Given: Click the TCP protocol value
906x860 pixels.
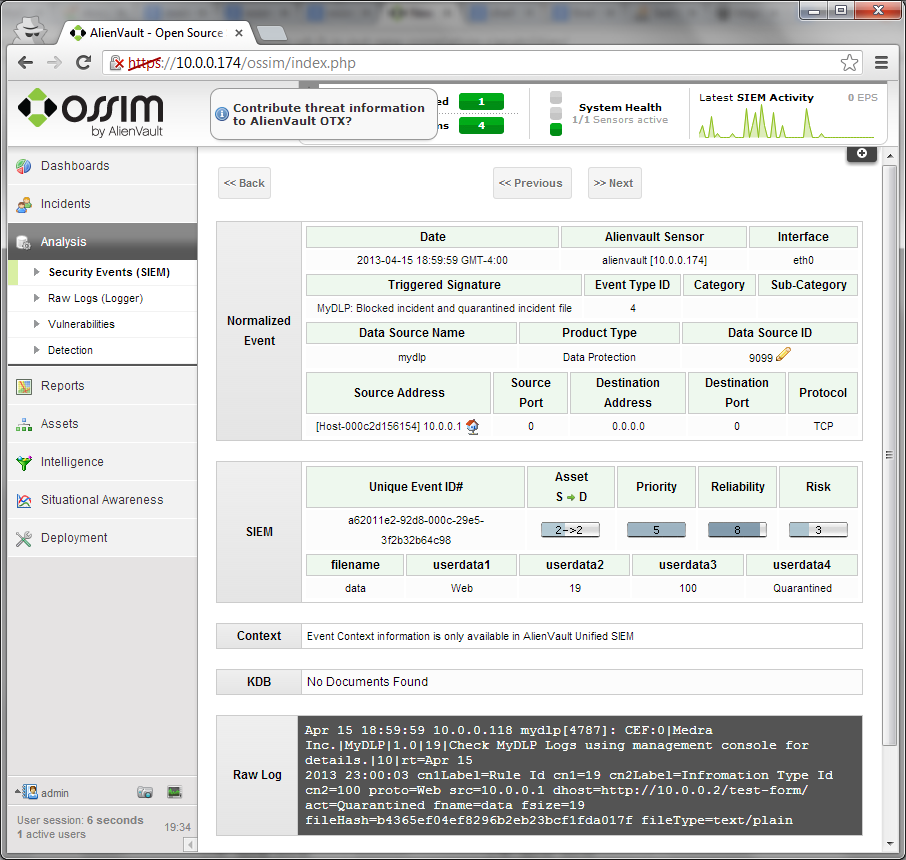Looking at the screenshot, I should click(823, 427).
